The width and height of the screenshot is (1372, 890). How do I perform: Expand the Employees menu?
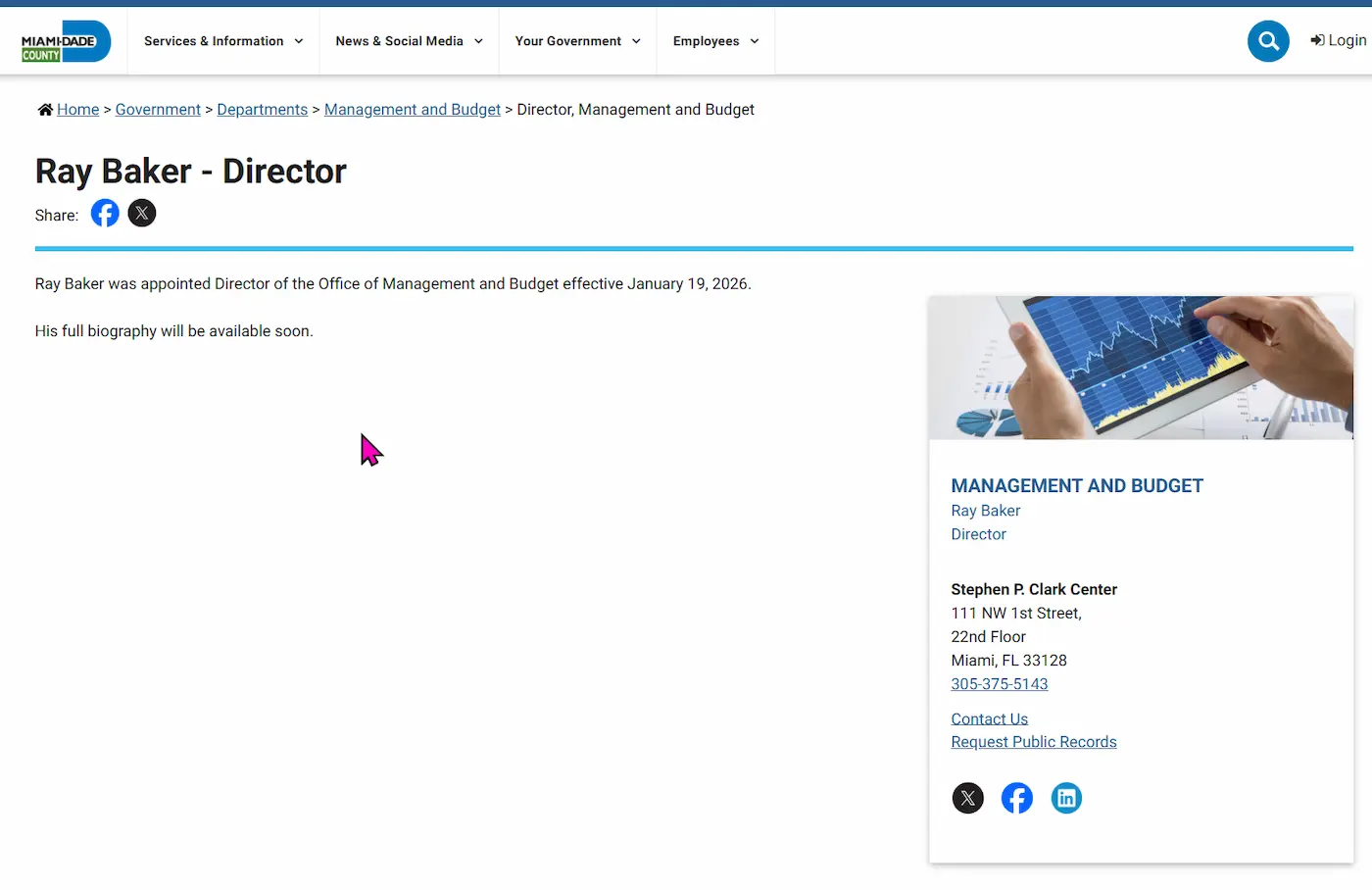[x=716, y=41]
